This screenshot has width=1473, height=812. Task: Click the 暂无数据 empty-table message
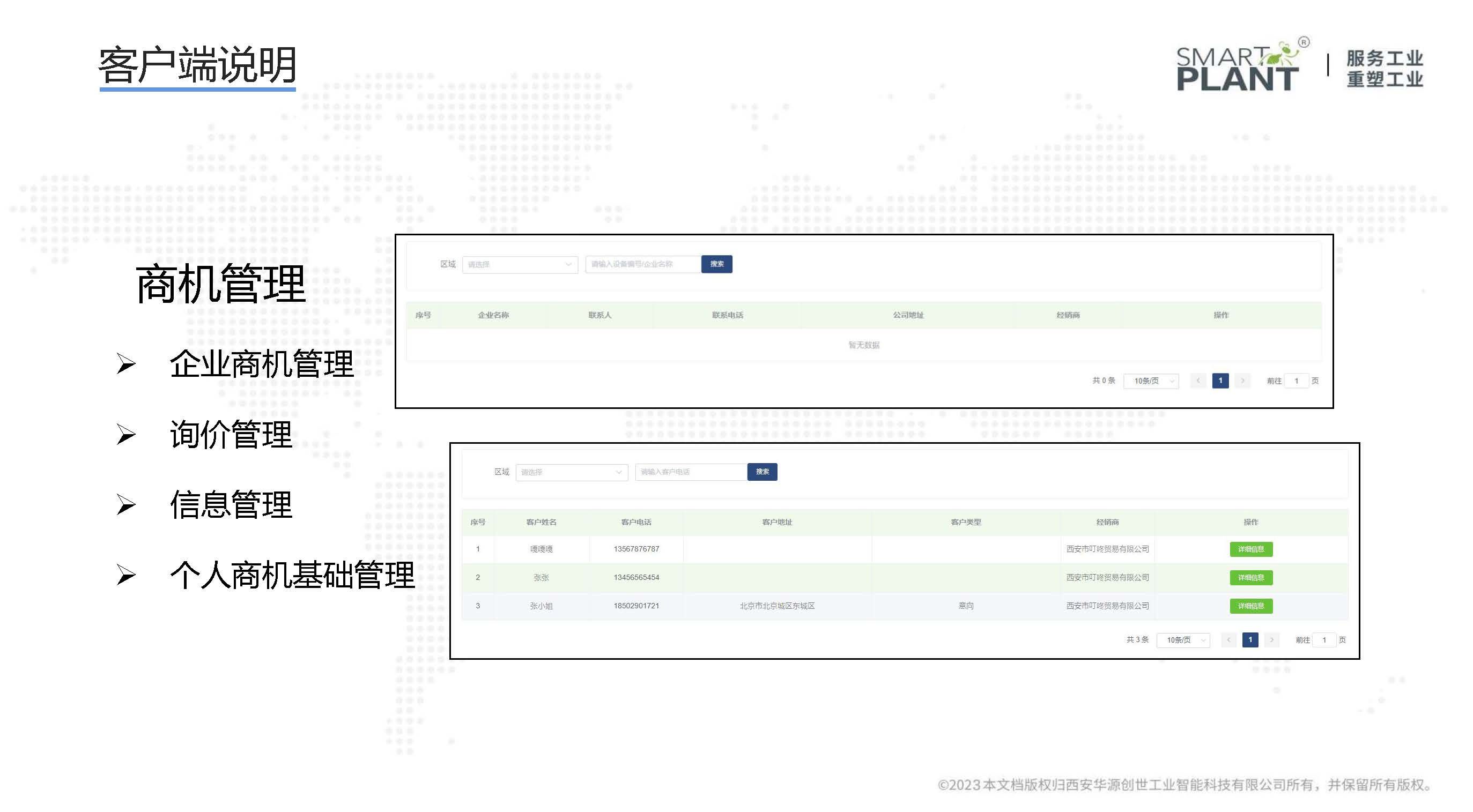[863, 346]
